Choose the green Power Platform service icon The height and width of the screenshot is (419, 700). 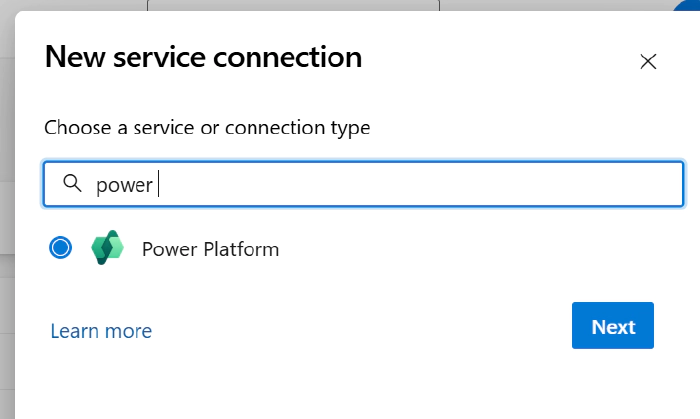pyautogui.click(x=106, y=248)
